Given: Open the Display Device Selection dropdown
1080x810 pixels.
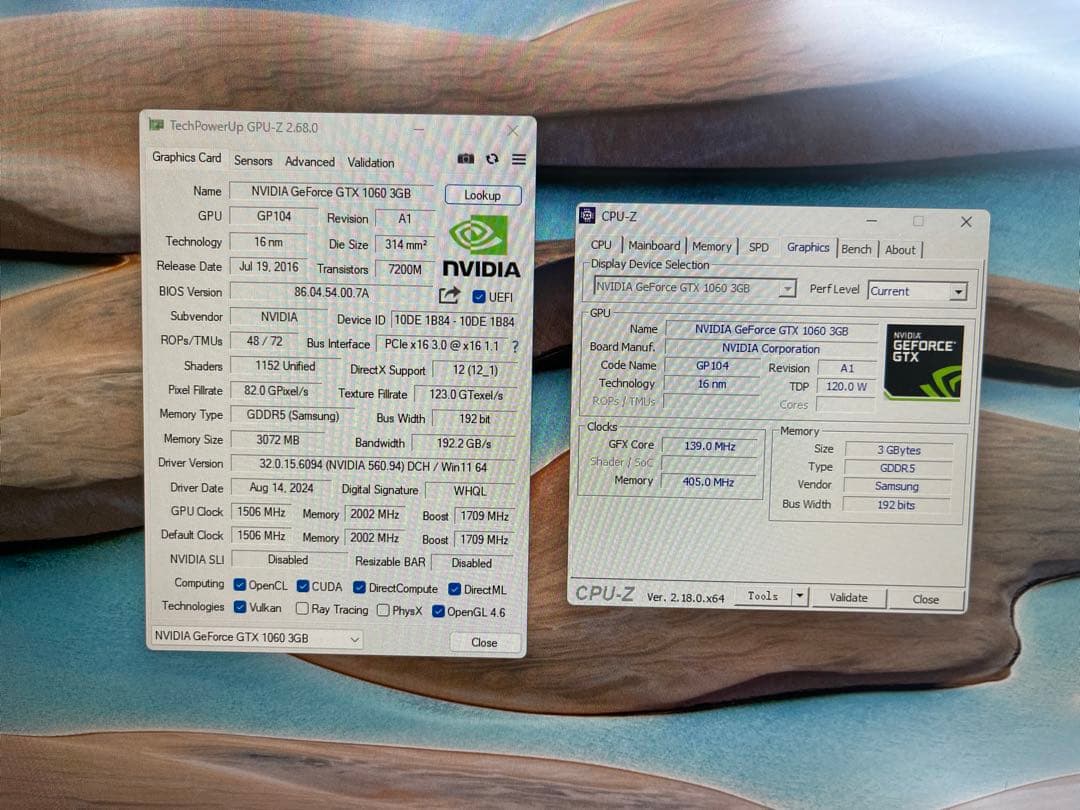Looking at the screenshot, I should (694, 287).
